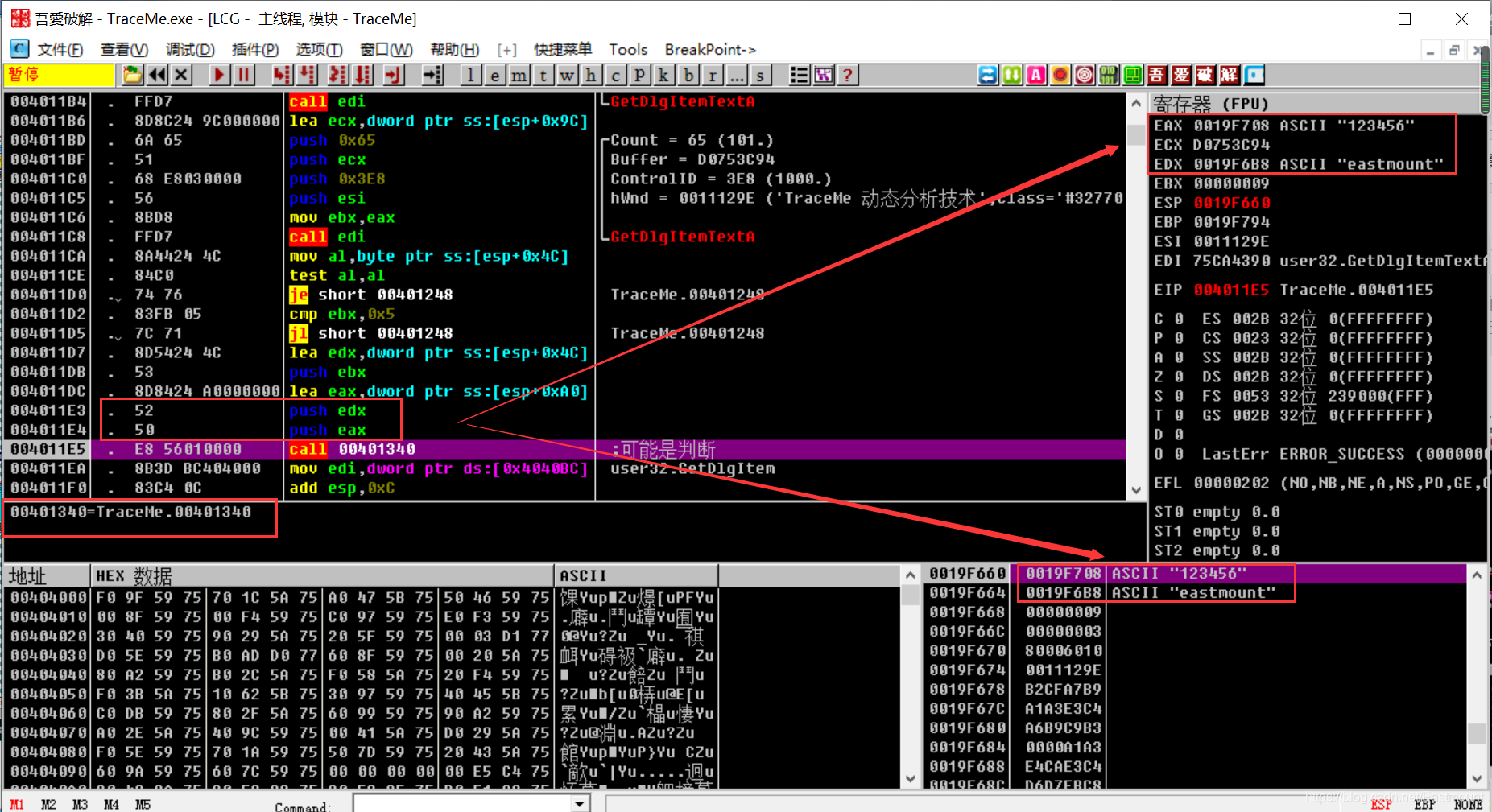Open the 快捷菜单 menu
The image size is (1492, 812).
click(563, 50)
